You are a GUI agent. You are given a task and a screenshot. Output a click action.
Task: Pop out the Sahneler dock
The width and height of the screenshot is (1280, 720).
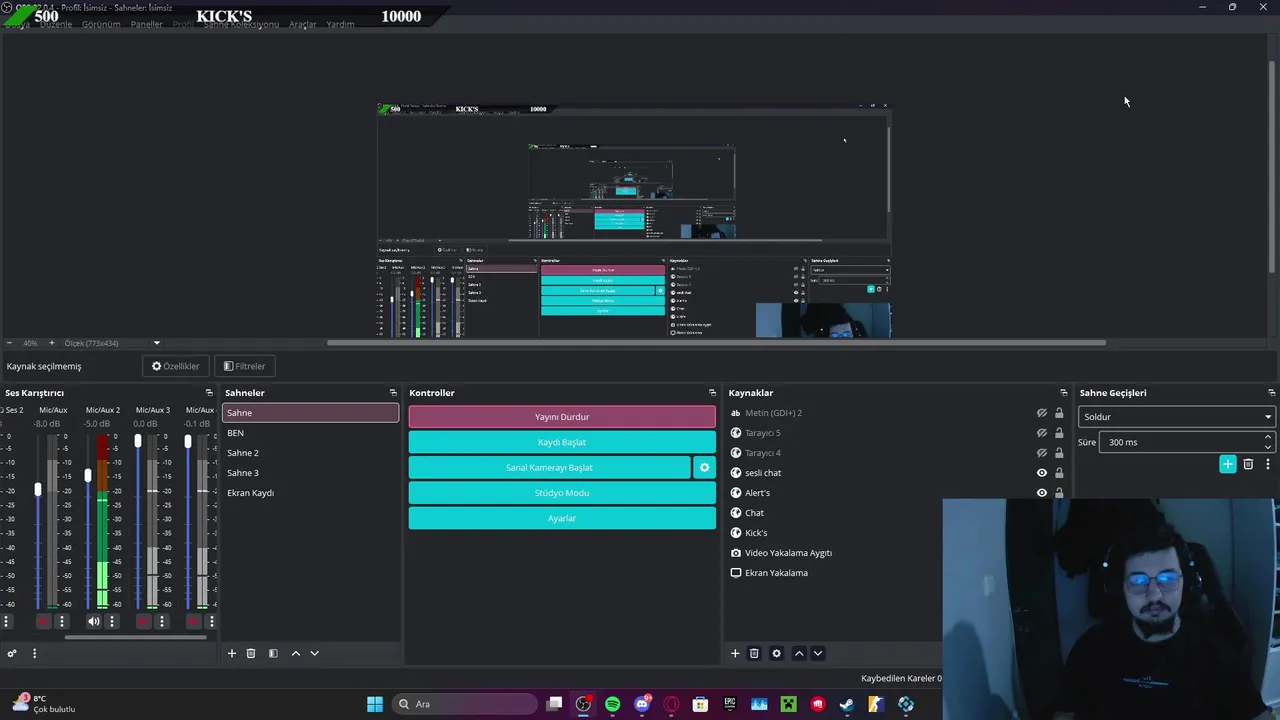(x=393, y=393)
